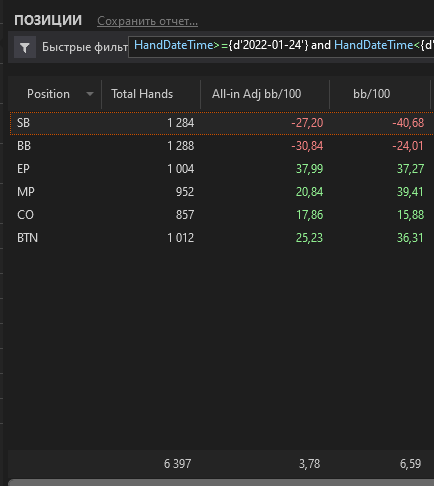Image resolution: width=434 pixels, height=486 pixels.
Task: Click the 'Быстрые фильт' quick filters label
Action: (x=85, y=47)
